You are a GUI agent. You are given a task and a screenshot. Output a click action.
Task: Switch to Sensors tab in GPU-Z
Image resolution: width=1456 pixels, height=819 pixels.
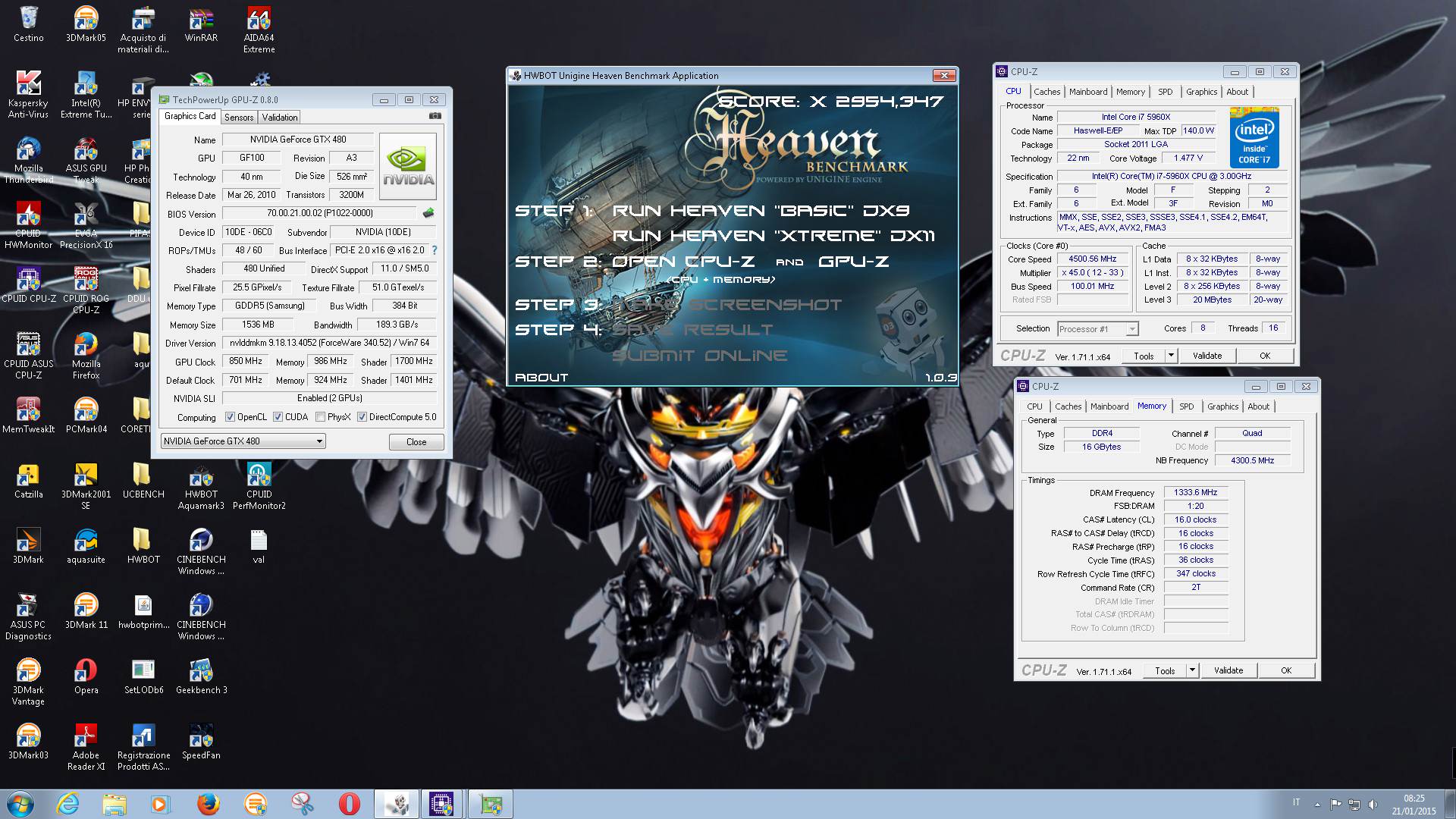tap(239, 118)
